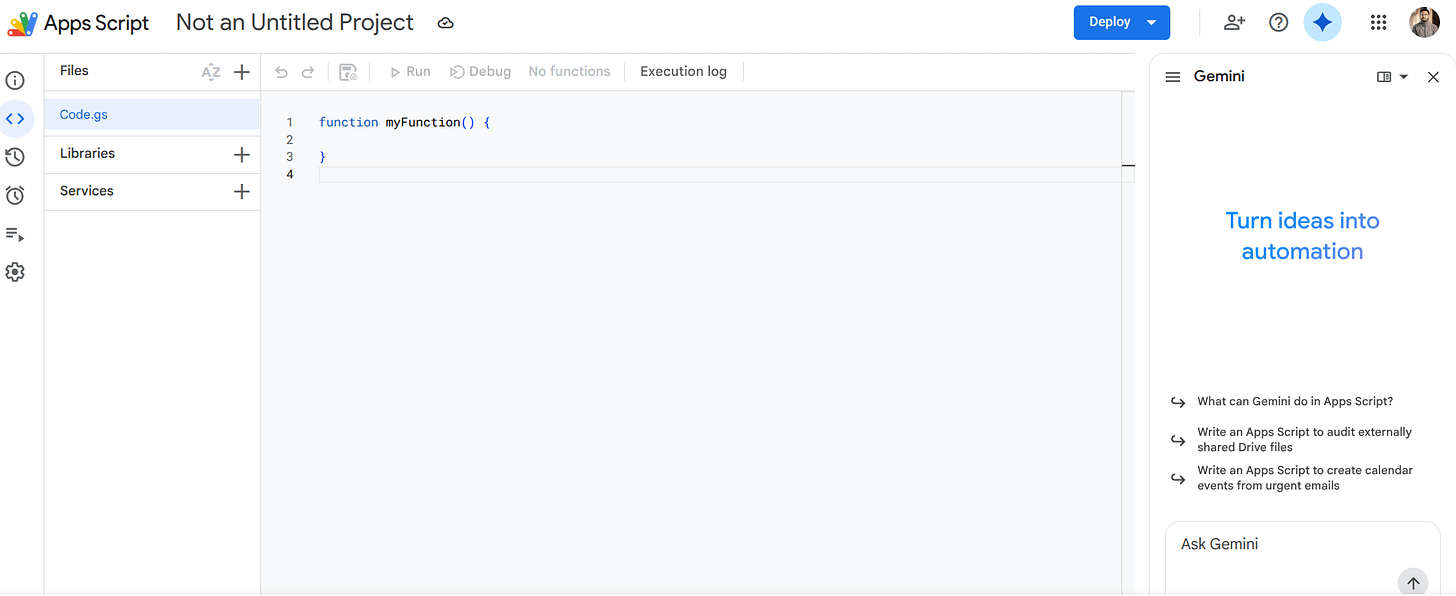Click the Gemini panel title
This screenshot has height=596, width=1456.
(1219, 76)
